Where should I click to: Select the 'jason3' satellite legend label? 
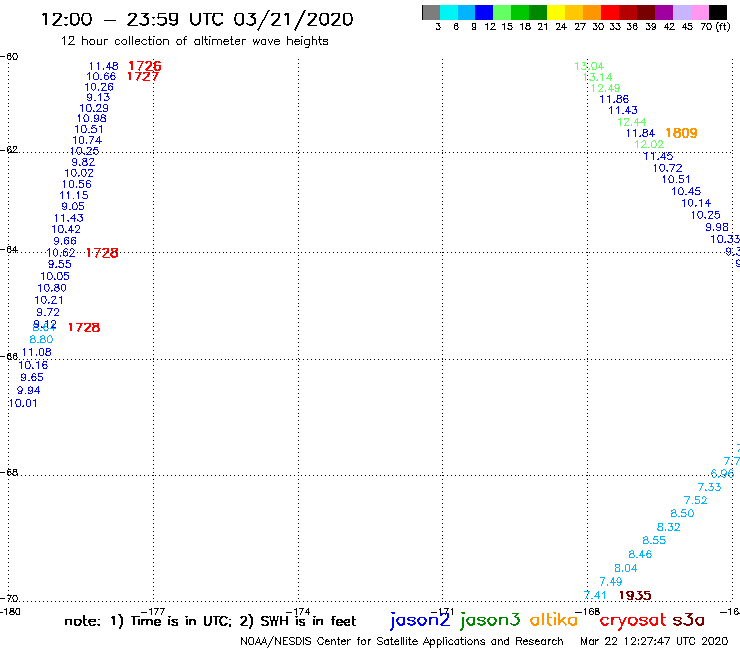coord(490,620)
